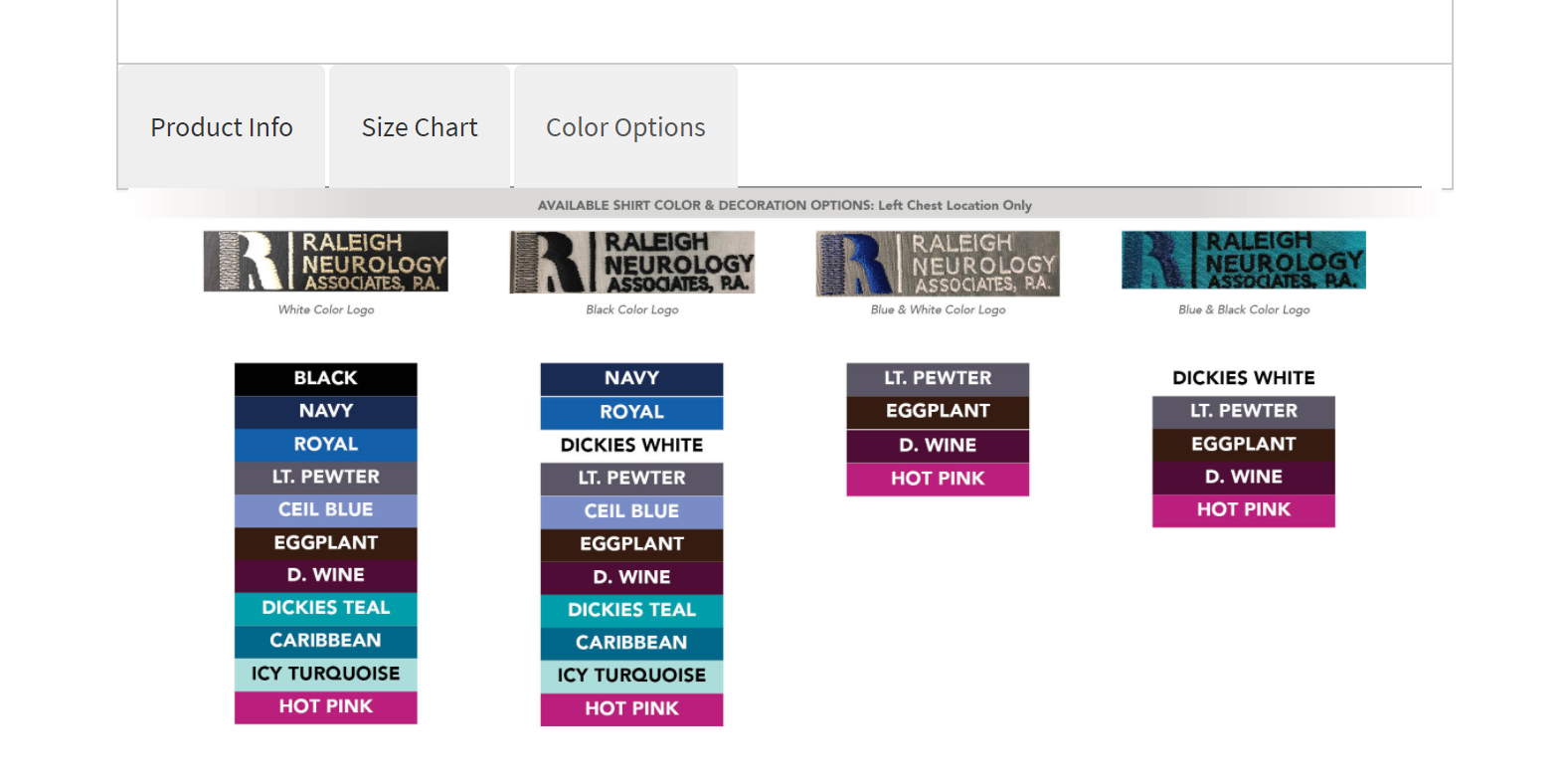Choose ROYAL swatch in the Black Logo column

(632, 413)
